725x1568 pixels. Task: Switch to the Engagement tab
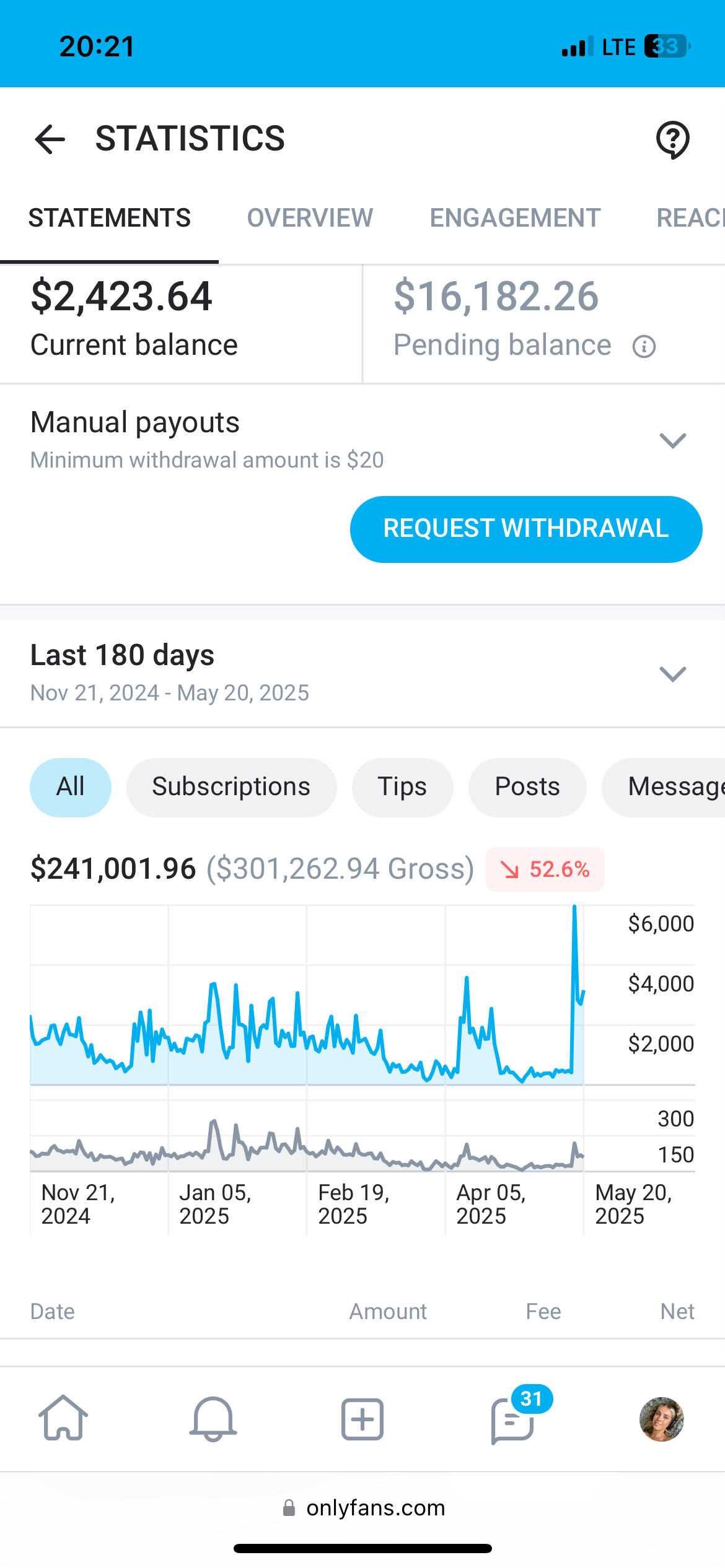point(515,218)
